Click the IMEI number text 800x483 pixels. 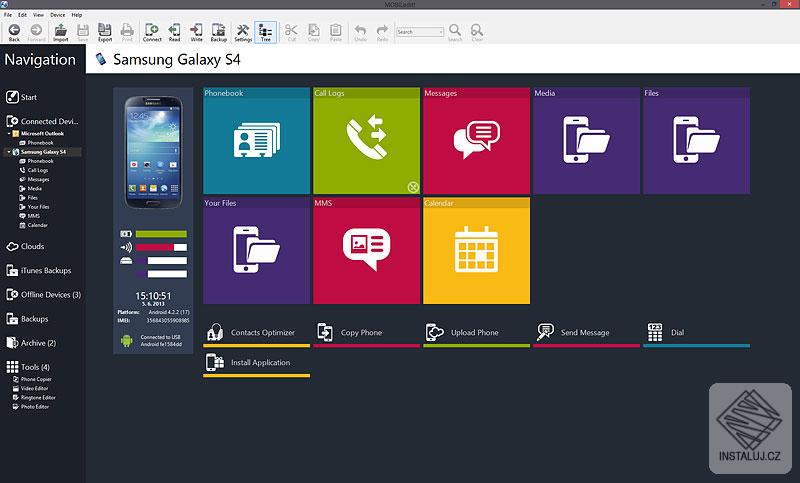pos(168,321)
